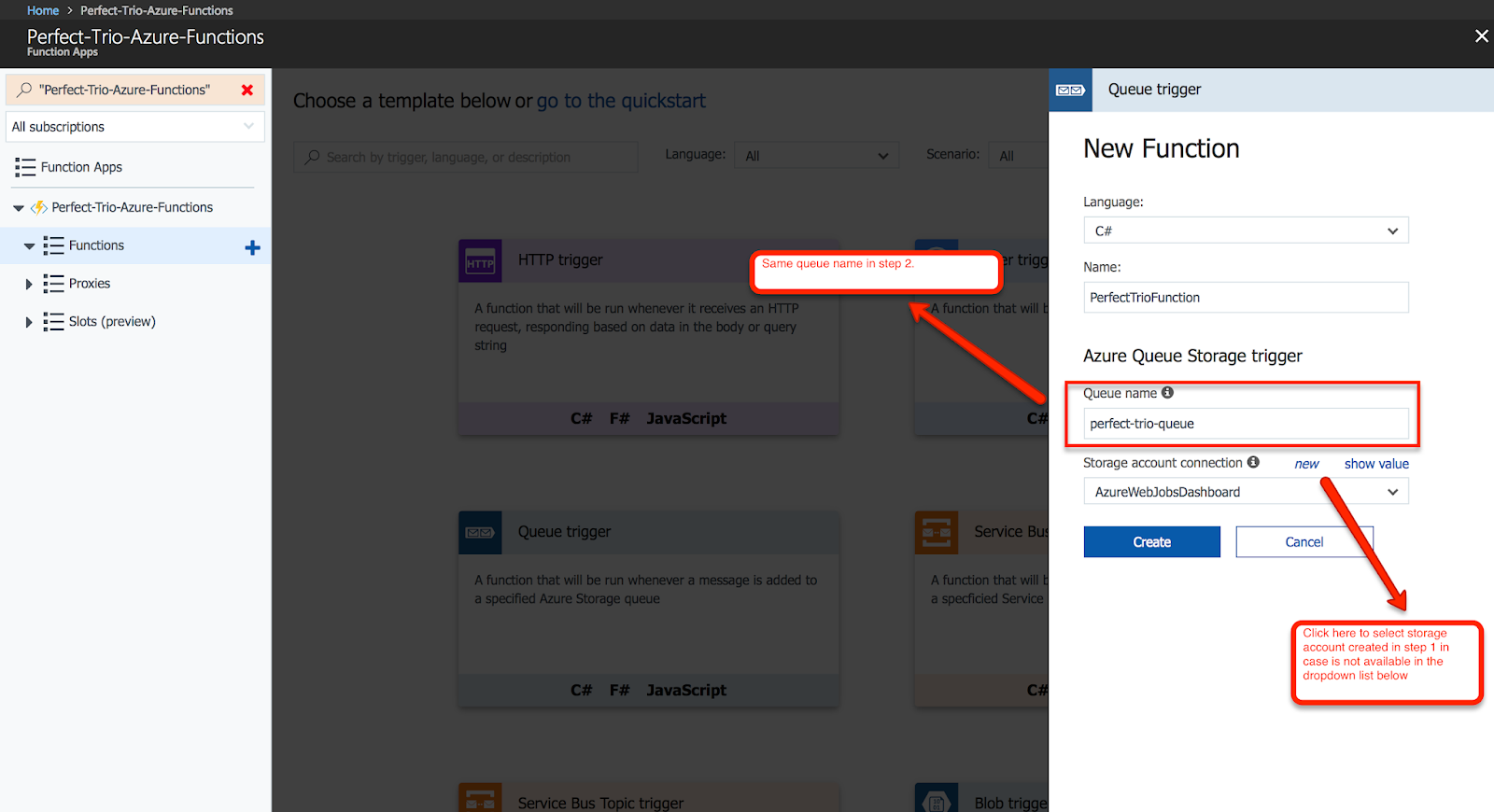Select C# on Queue trigger card
The image size is (1494, 812).
(x=581, y=690)
